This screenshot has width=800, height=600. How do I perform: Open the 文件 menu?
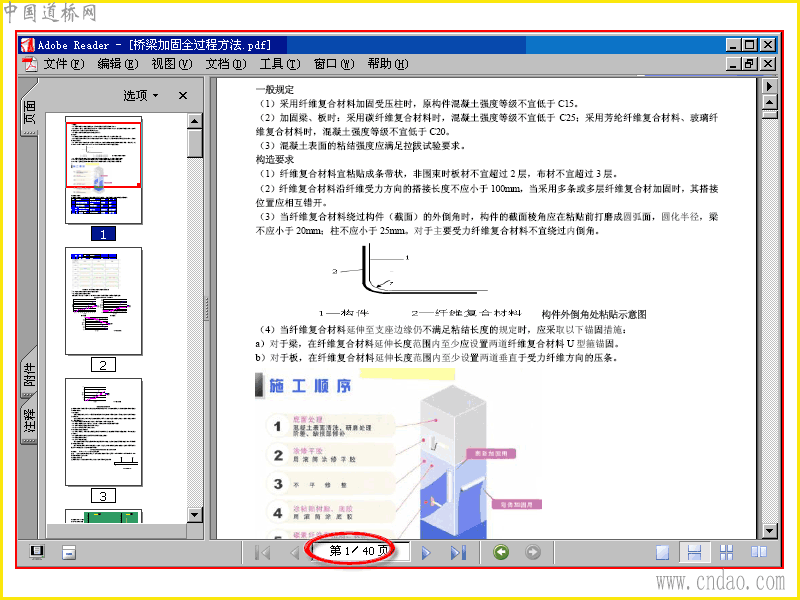click(x=63, y=64)
